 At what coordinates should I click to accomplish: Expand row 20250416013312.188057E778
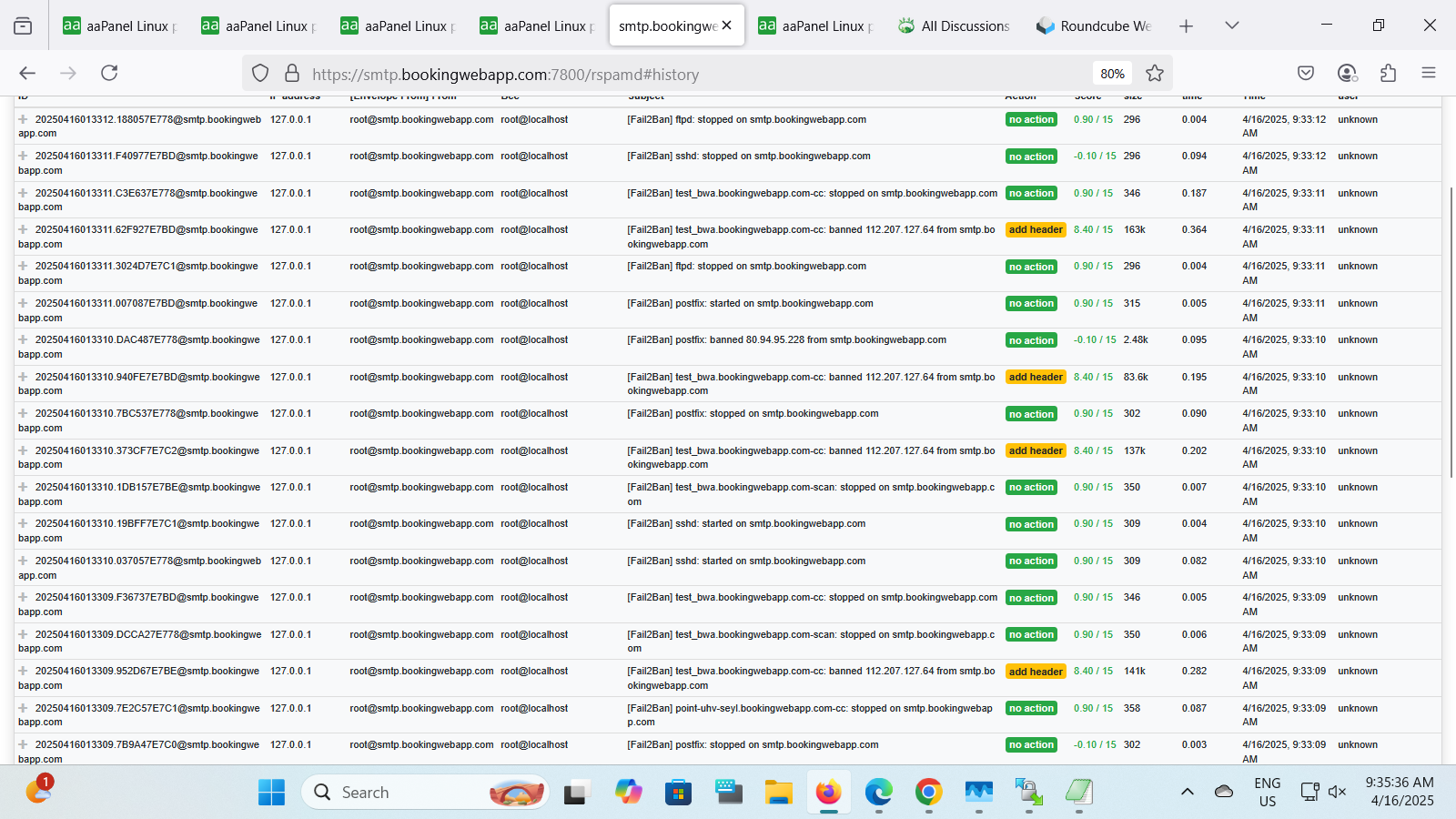23,119
